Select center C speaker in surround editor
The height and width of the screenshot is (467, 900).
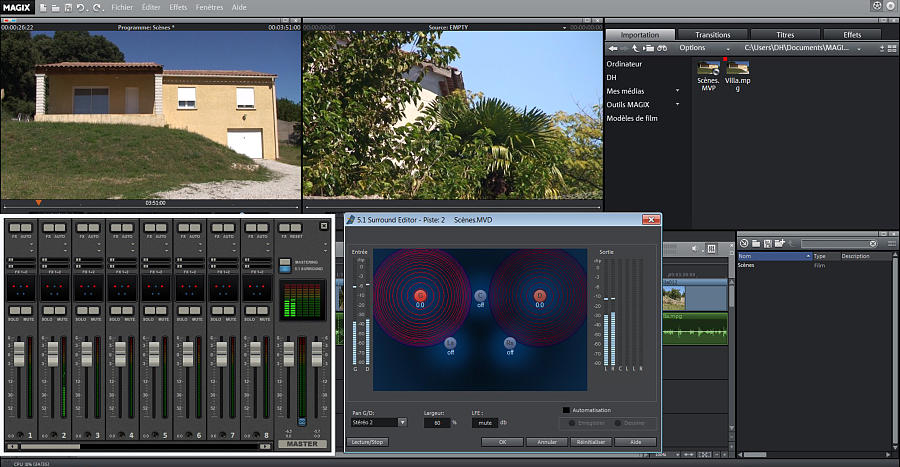(480, 295)
